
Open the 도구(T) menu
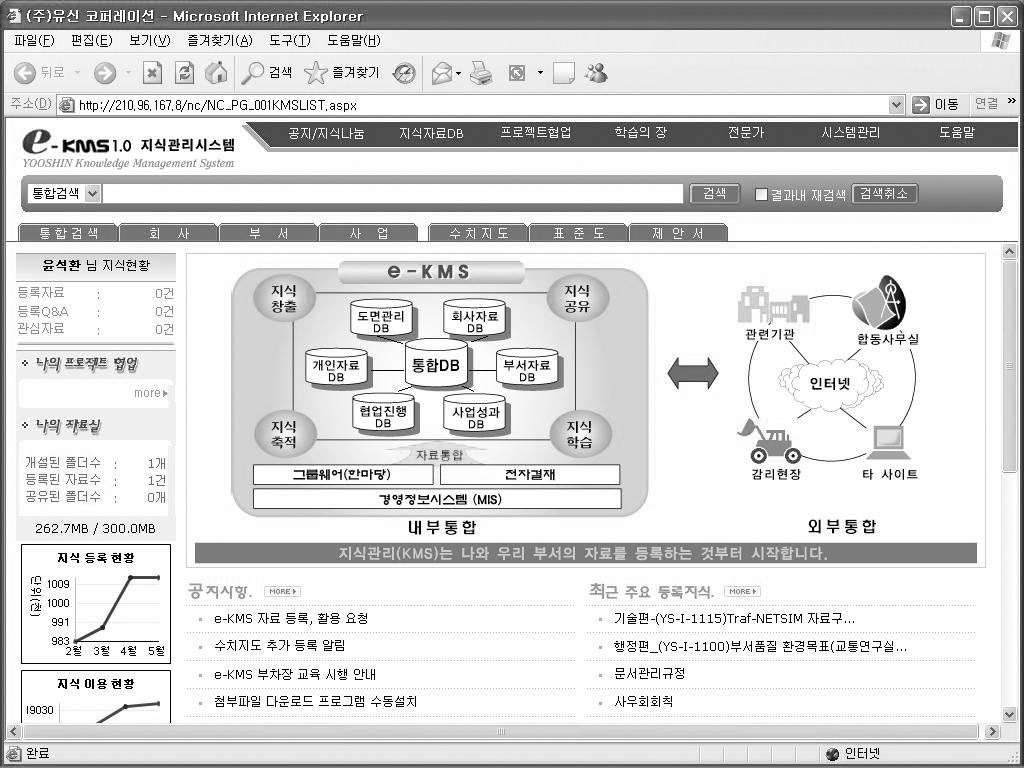click(290, 41)
